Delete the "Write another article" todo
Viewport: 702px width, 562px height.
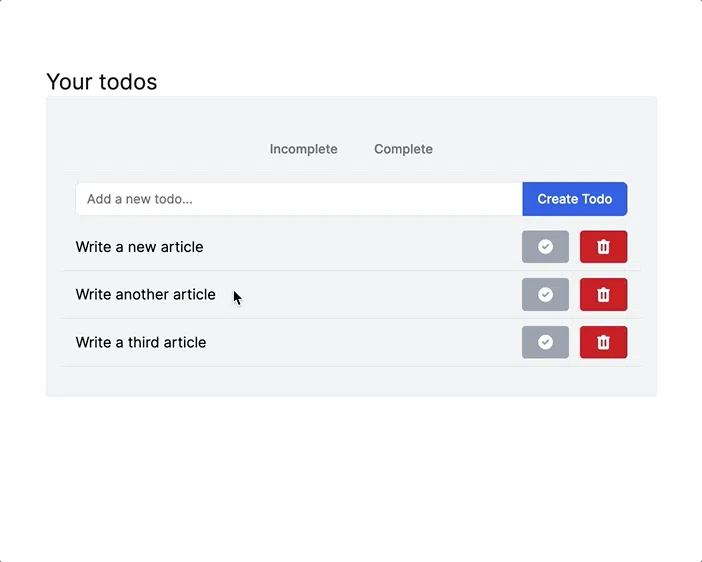point(604,295)
